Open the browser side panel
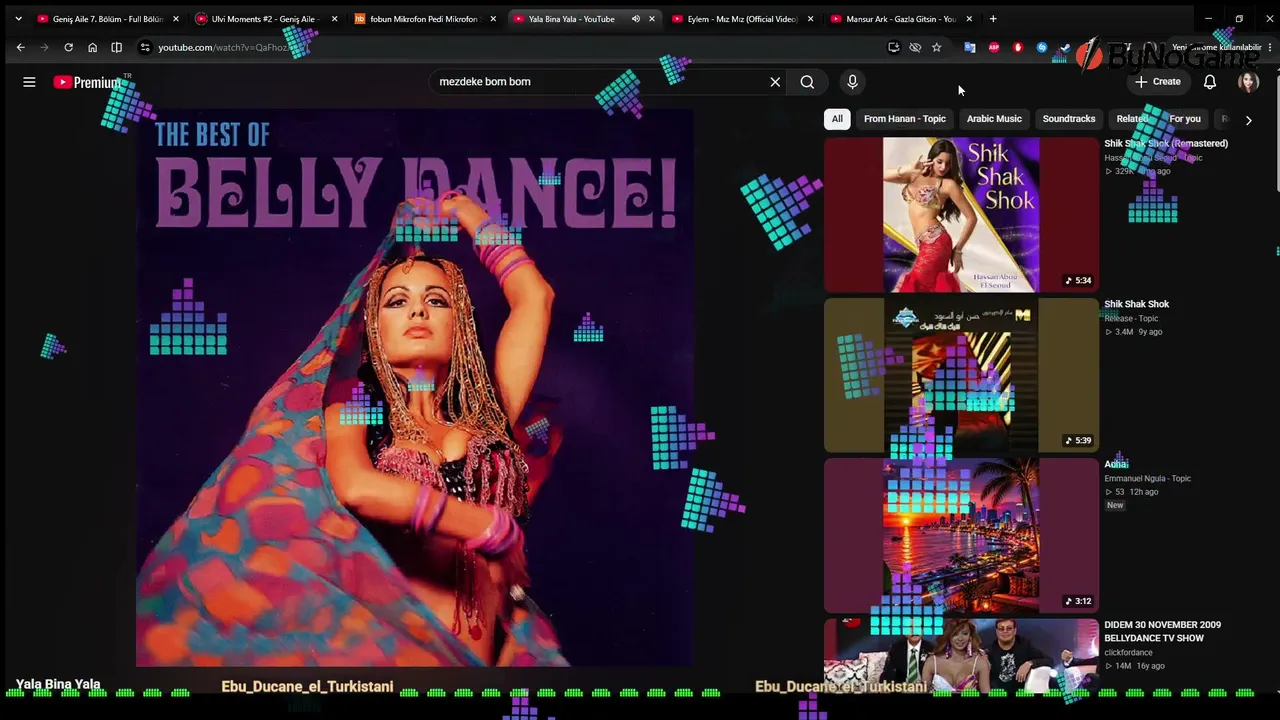Viewport: 1280px width, 720px height. pyautogui.click(x=116, y=47)
